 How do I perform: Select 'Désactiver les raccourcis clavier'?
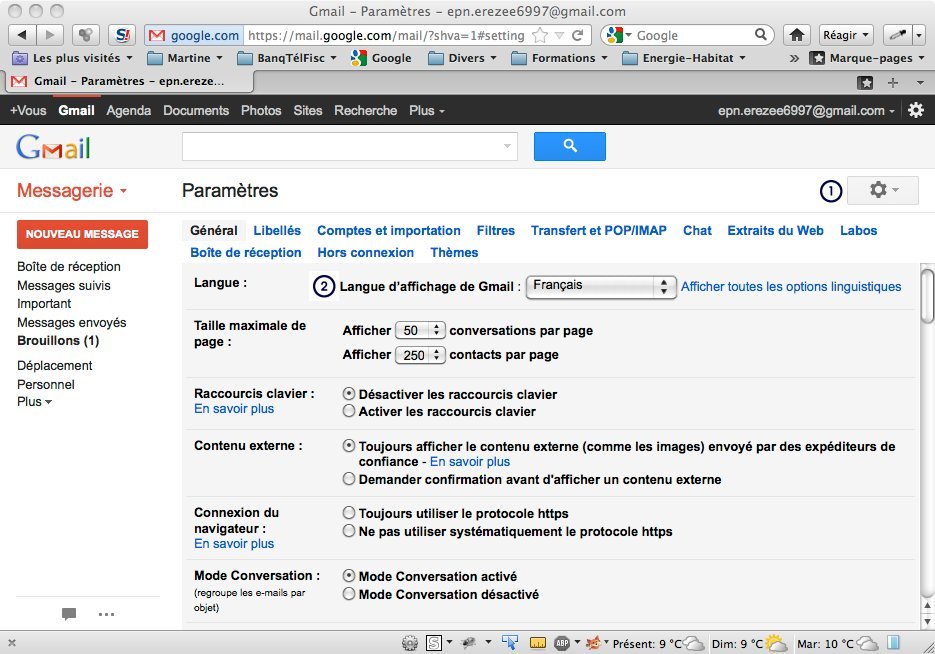(x=349, y=394)
